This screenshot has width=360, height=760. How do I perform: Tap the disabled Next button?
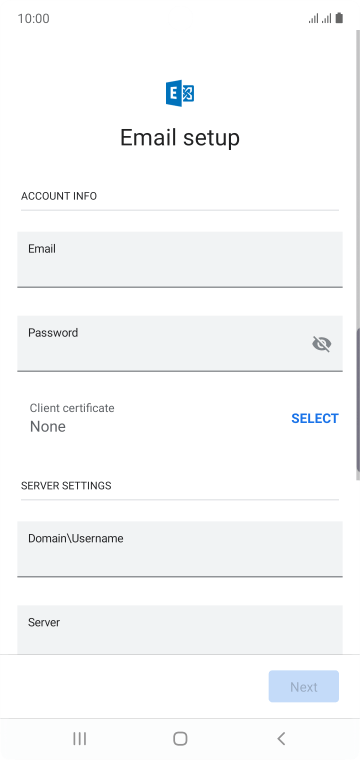tap(304, 686)
